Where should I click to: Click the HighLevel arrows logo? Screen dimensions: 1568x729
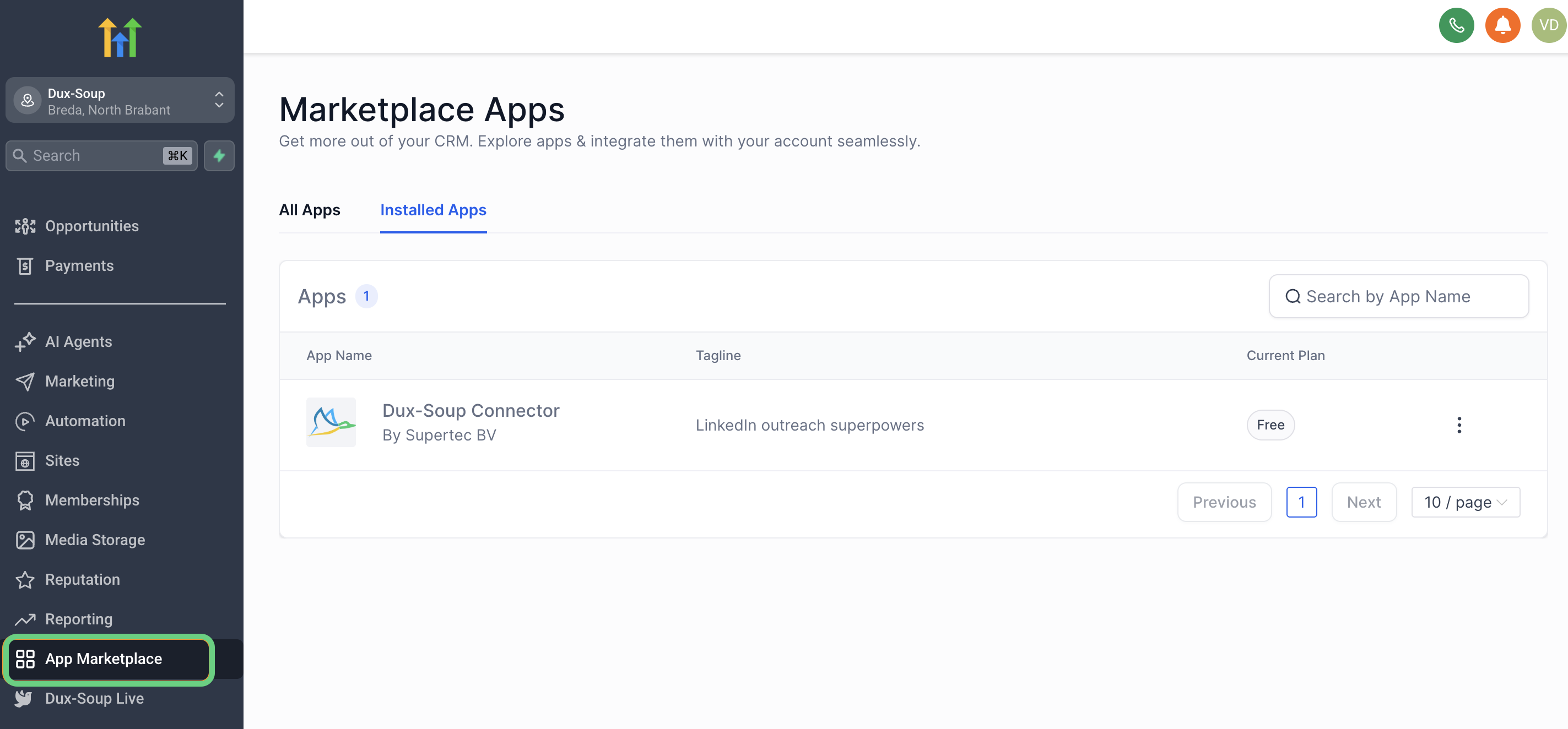click(x=121, y=37)
